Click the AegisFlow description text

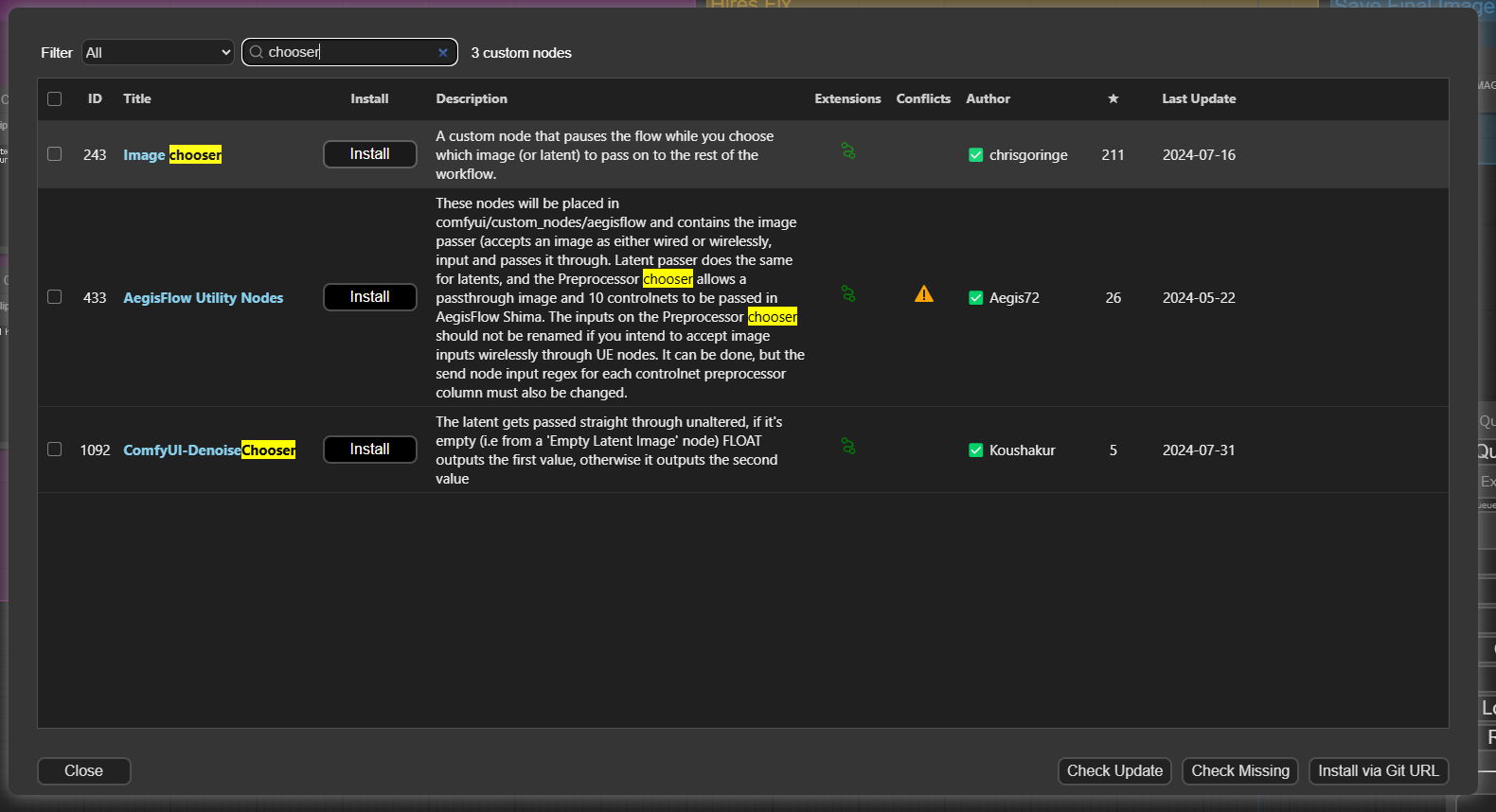click(620, 298)
